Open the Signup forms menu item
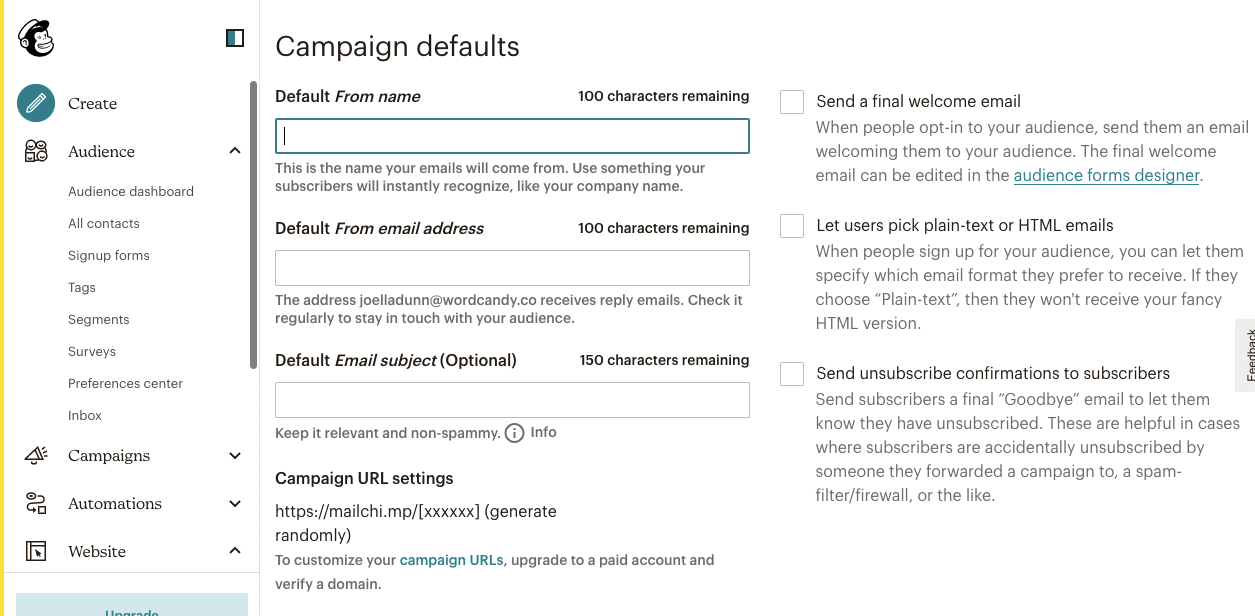Image resolution: width=1255 pixels, height=616 pixels. 108,255
